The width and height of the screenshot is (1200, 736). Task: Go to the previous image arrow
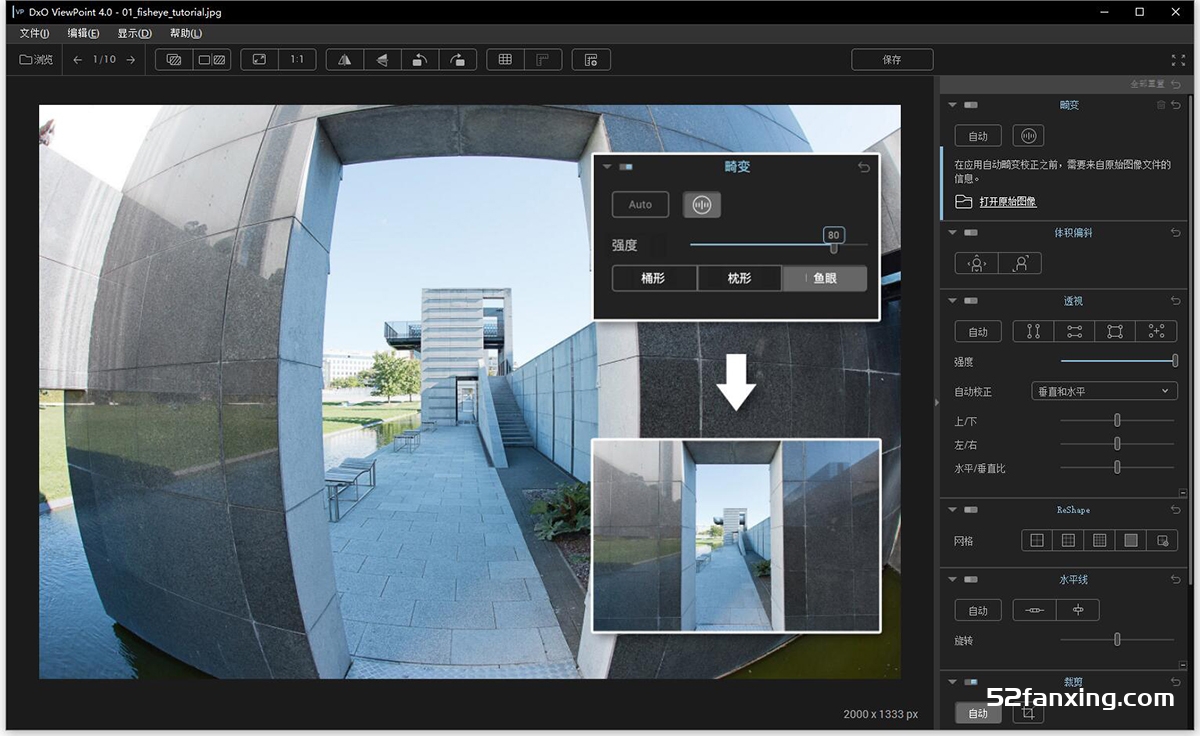[x=78, y=60]
